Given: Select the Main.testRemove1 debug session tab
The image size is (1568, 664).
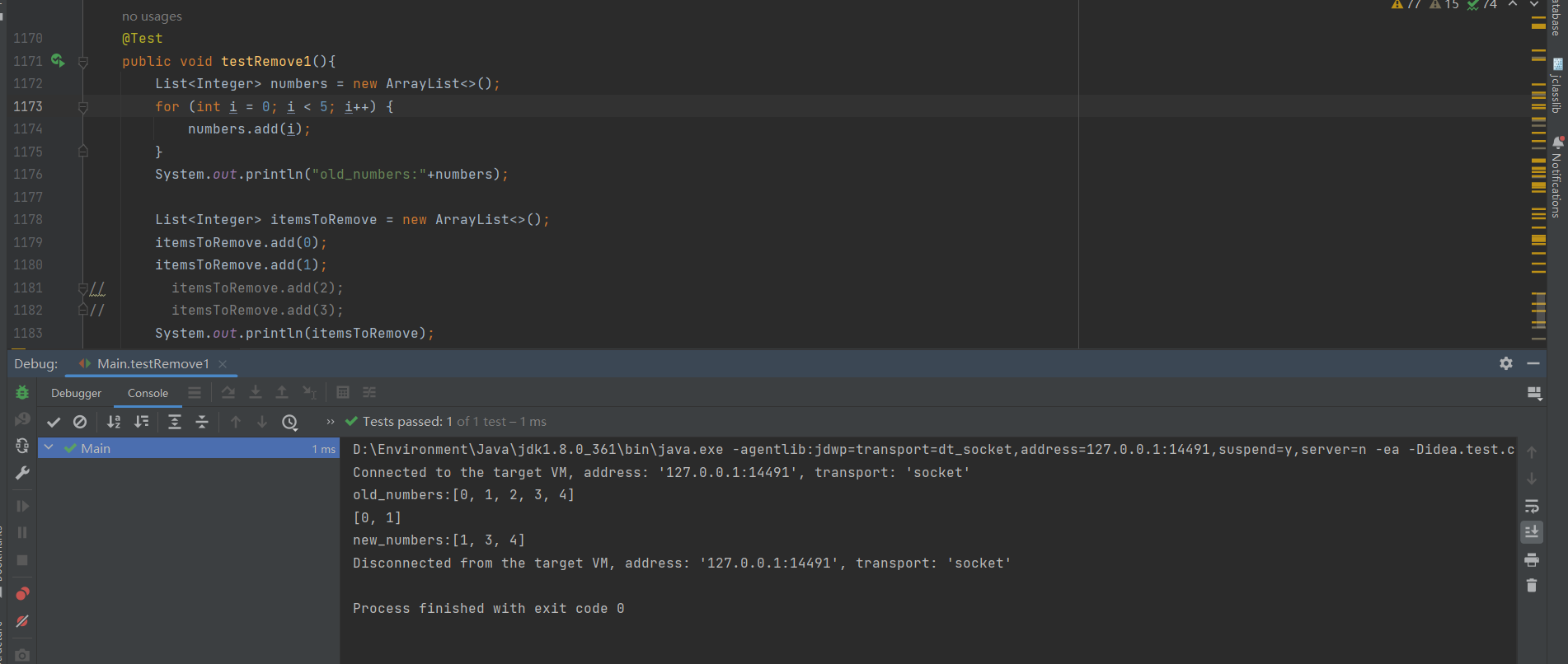Looking at the screenshot, I should tap(153, 363).
